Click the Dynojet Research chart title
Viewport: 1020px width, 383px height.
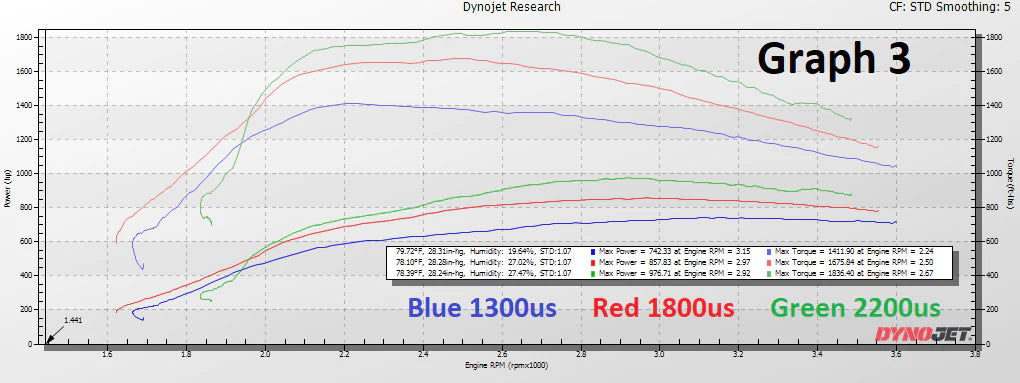tap(511, 7)
